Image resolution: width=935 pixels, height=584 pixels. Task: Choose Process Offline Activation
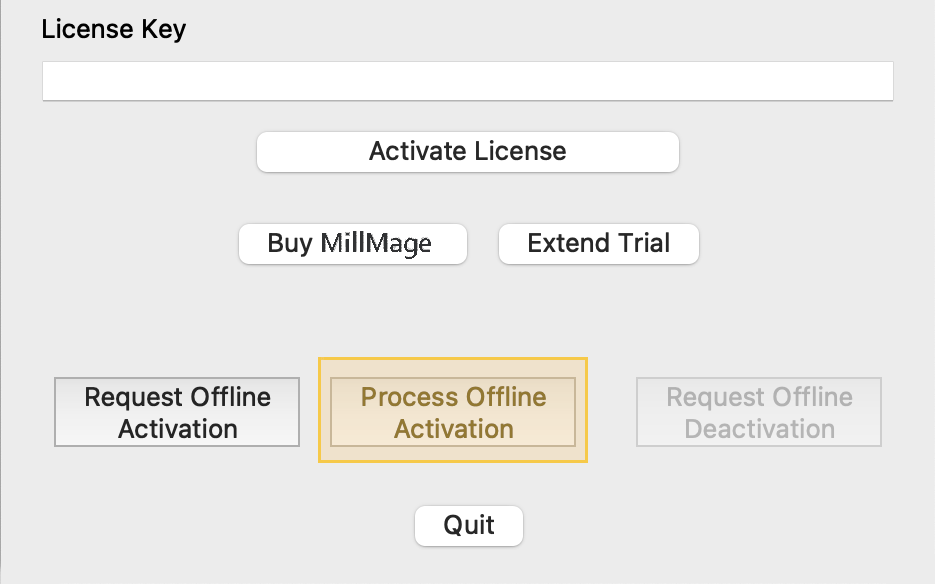[x=453, y=412]
